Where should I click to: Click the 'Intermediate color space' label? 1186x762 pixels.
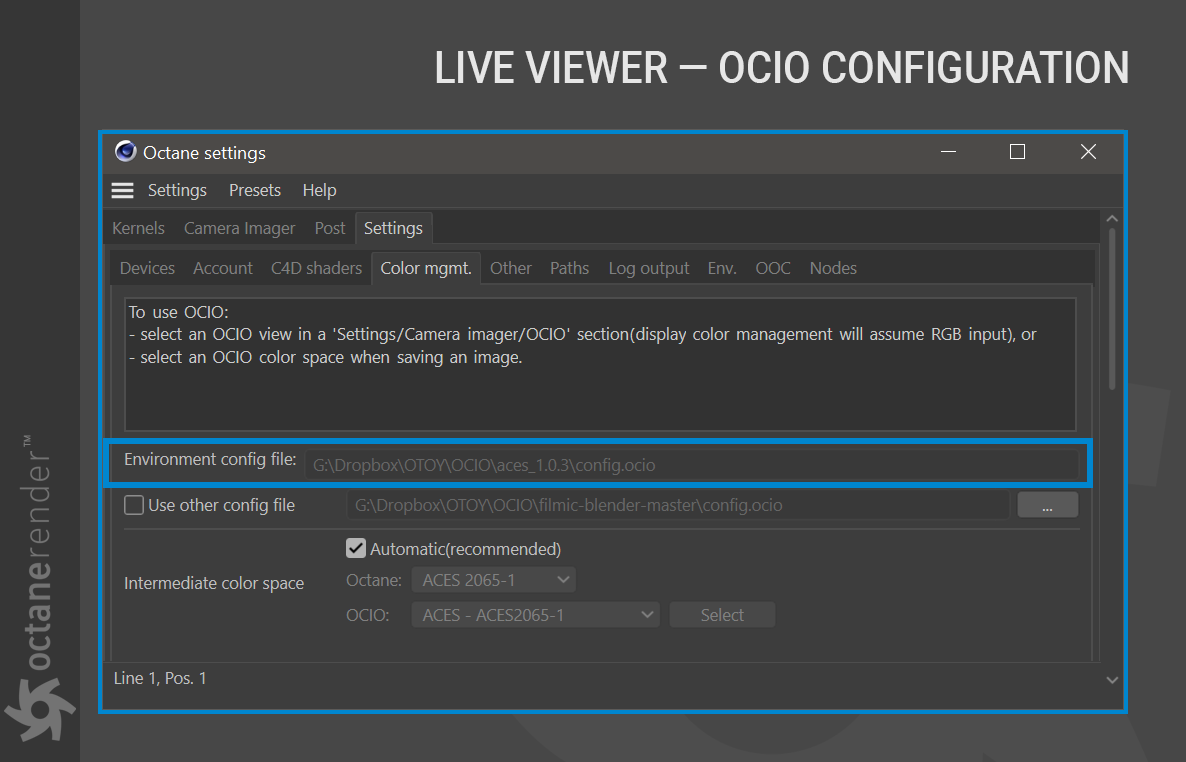pyautogui.click(x=214, y=583)
